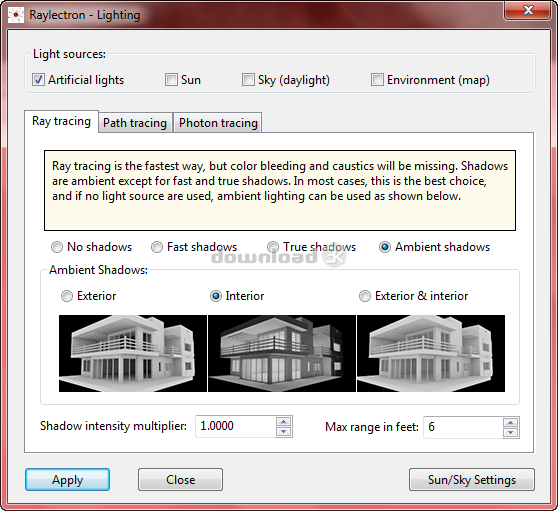Increase max range in feet value

pos(511,422)
